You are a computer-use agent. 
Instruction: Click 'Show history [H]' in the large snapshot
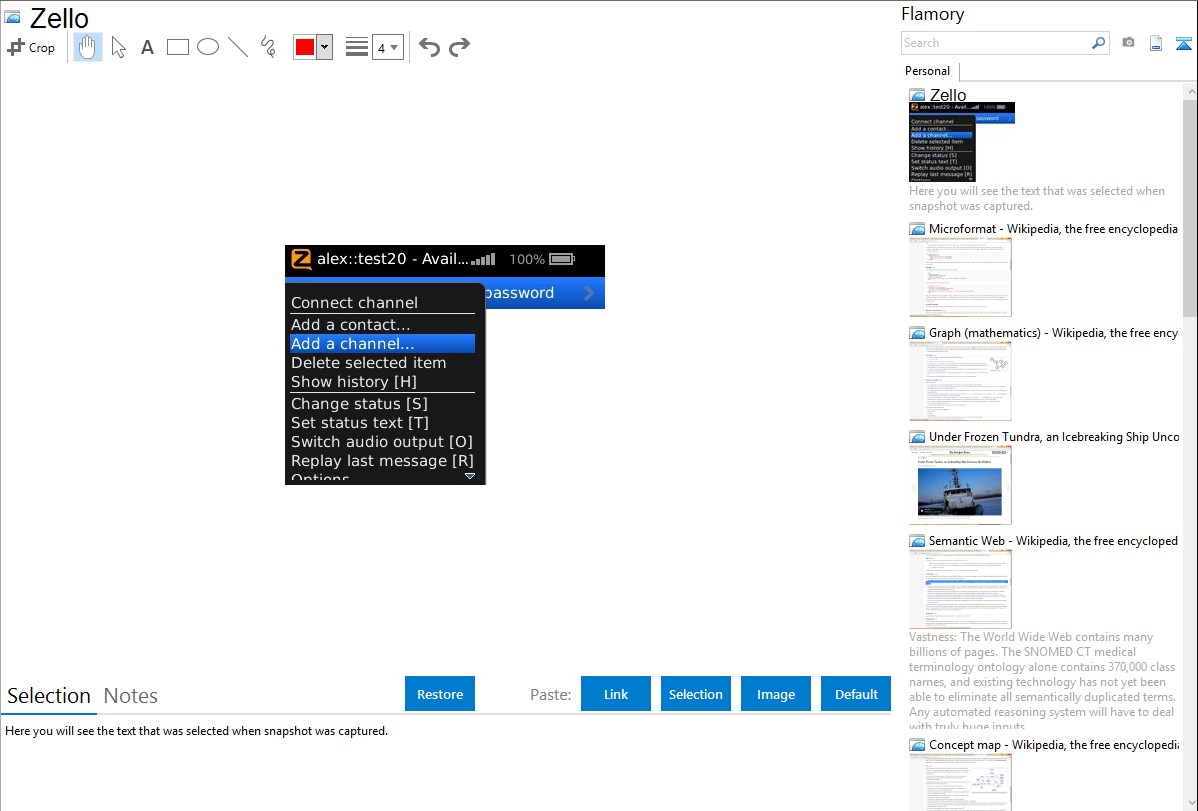[x=354, y=382]
